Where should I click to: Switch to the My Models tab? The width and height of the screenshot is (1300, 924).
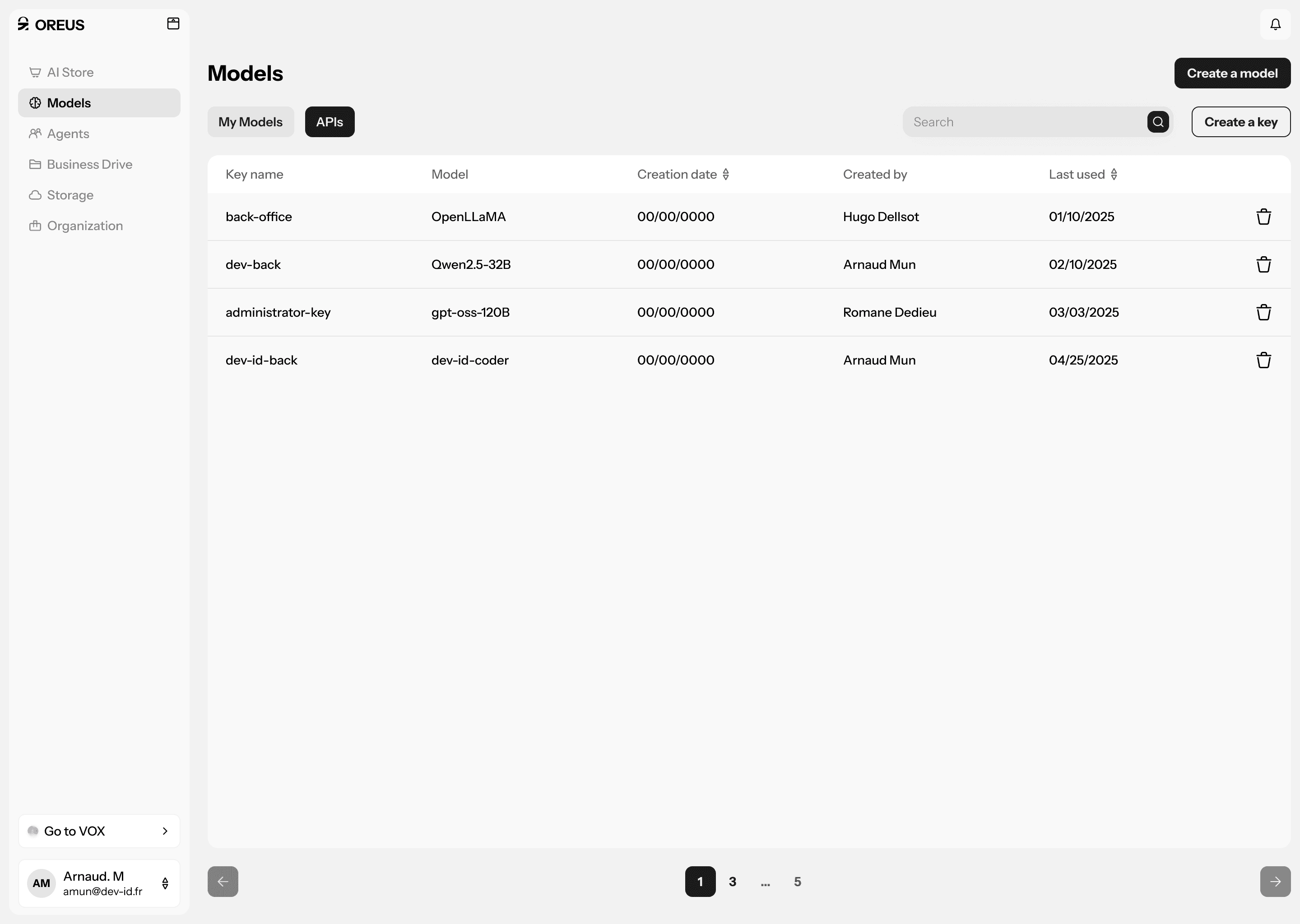pos(251,122)
